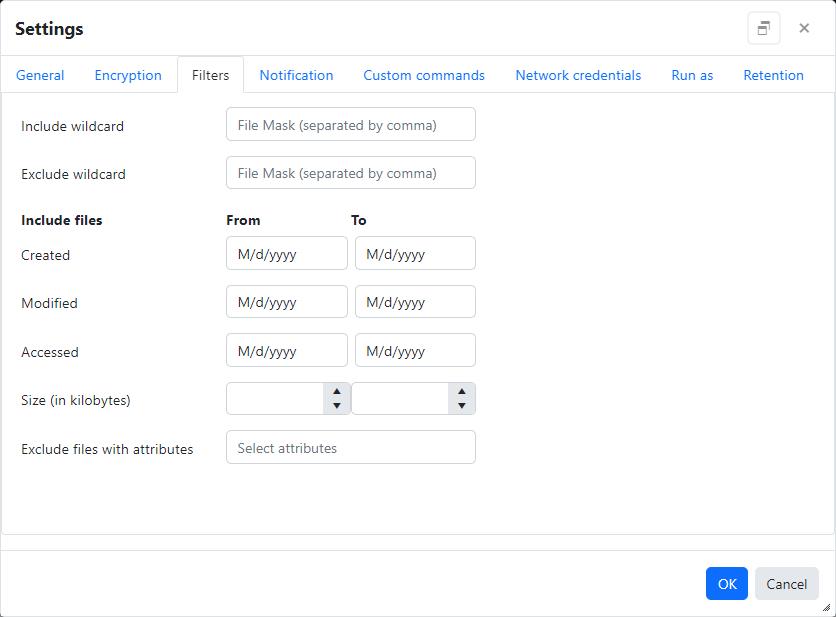Go to the Notification tab

point(296,75)
